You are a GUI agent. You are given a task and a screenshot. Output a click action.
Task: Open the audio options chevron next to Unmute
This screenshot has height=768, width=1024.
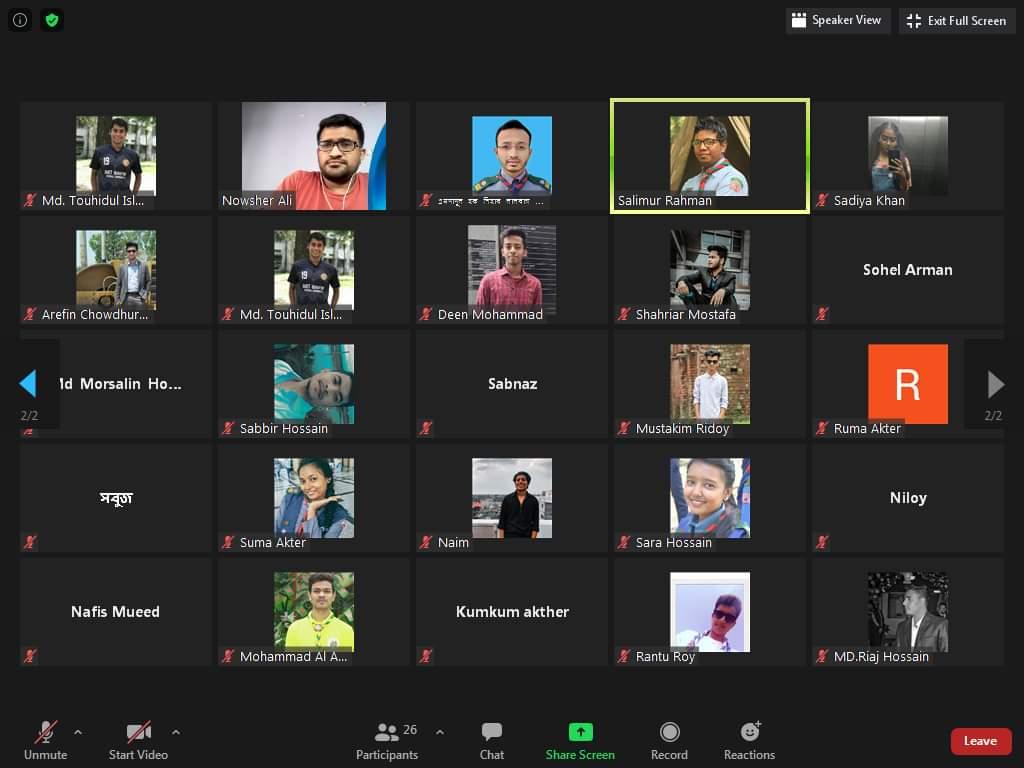coord(78,731)
